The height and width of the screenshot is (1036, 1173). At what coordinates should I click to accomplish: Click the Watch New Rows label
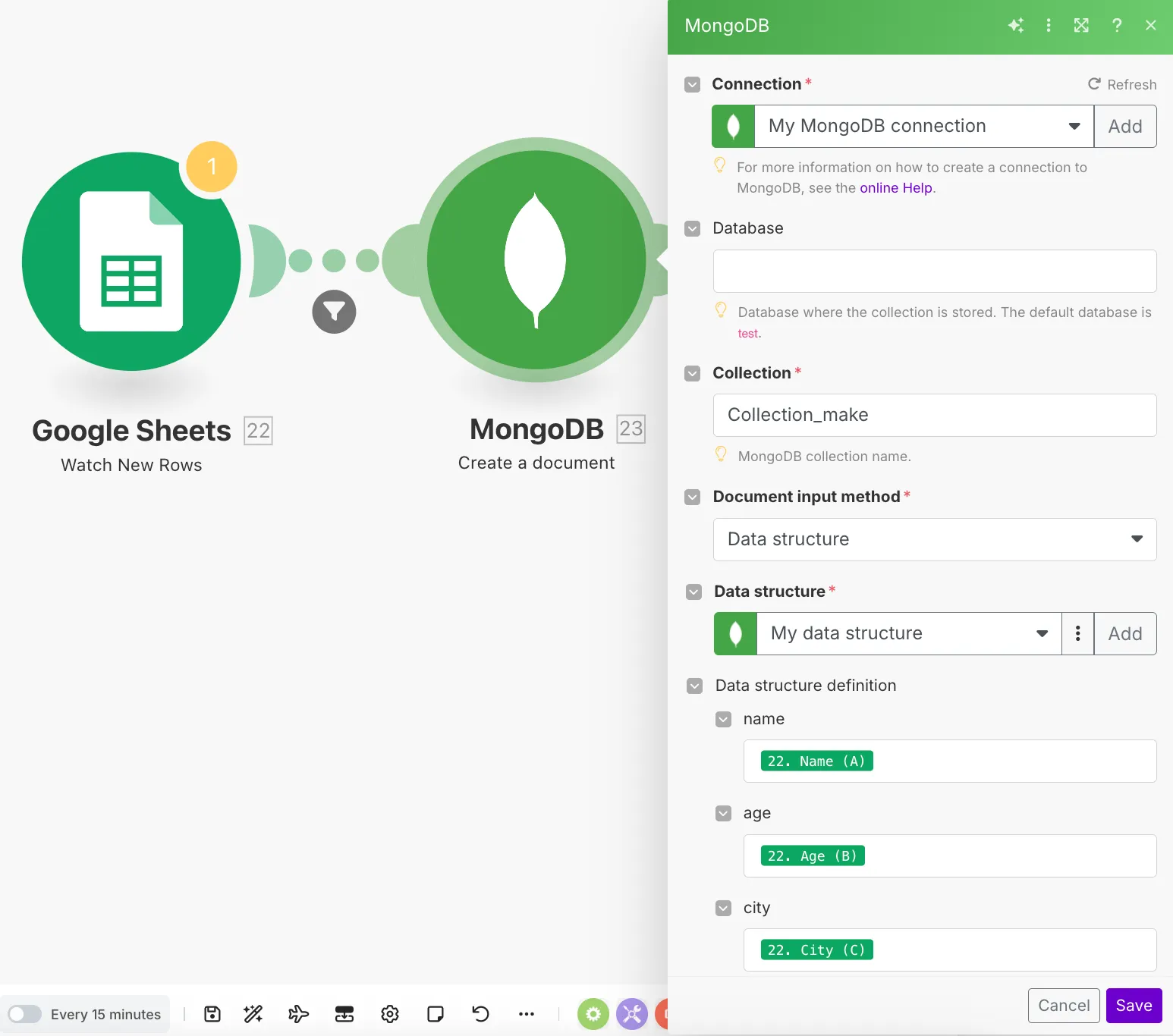131,465
